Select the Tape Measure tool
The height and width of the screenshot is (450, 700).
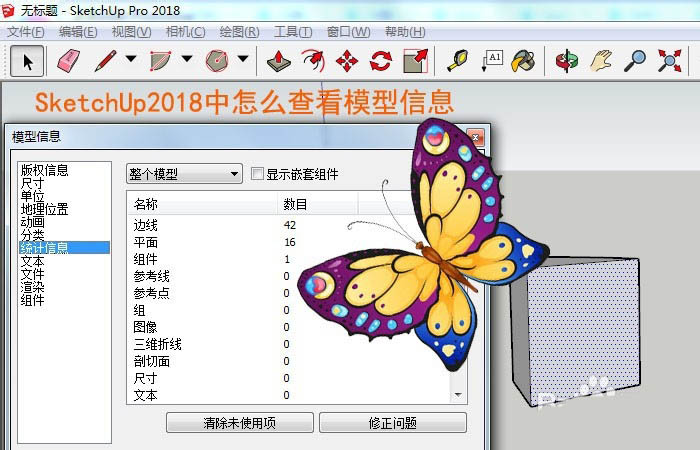(458, 61)
